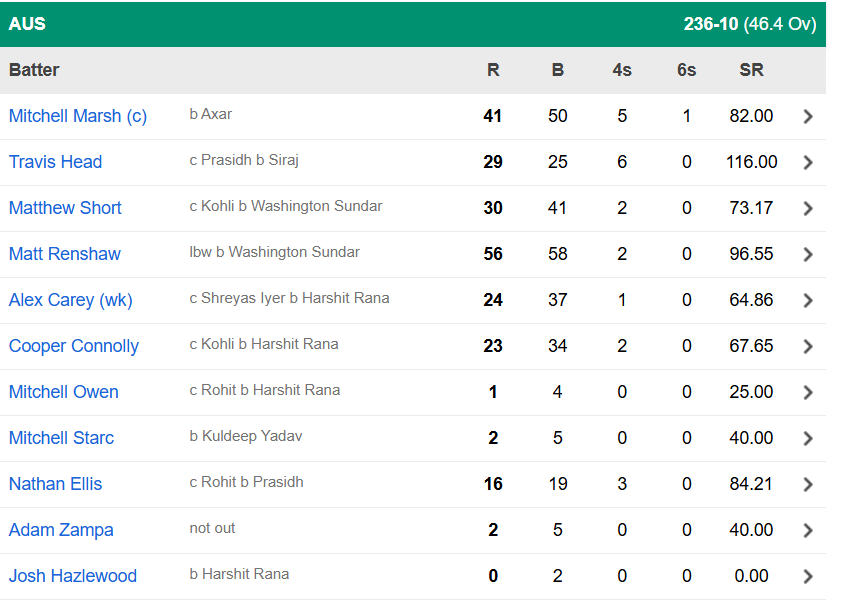The image size is (841, 600).
Task: Click Josh Hazlewood name link
Action: 73,576
